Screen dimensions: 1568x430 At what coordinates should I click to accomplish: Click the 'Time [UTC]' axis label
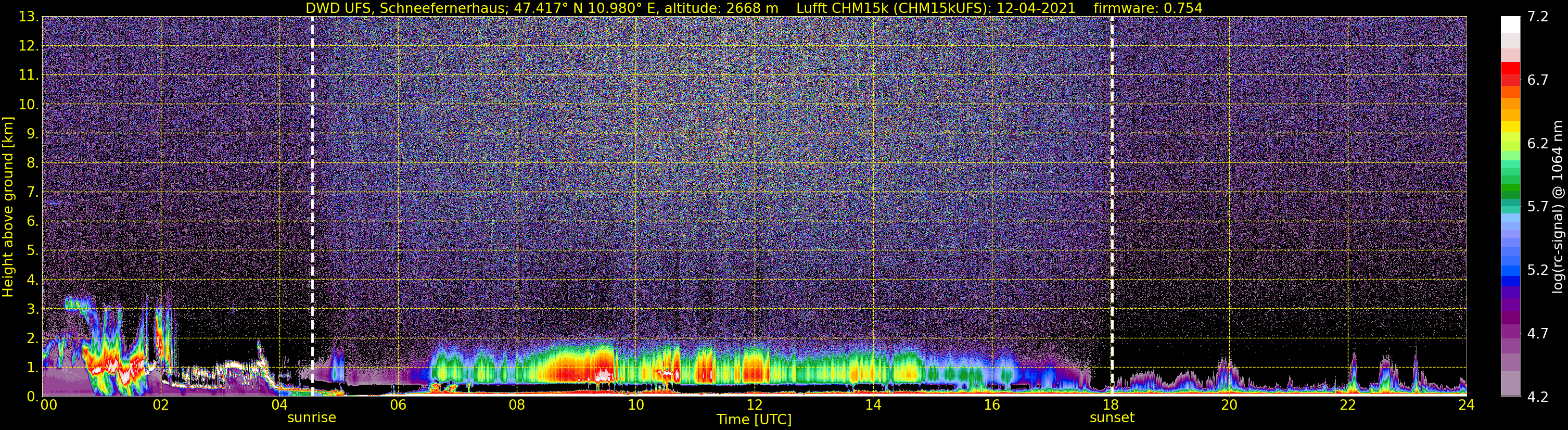[754, 420]
